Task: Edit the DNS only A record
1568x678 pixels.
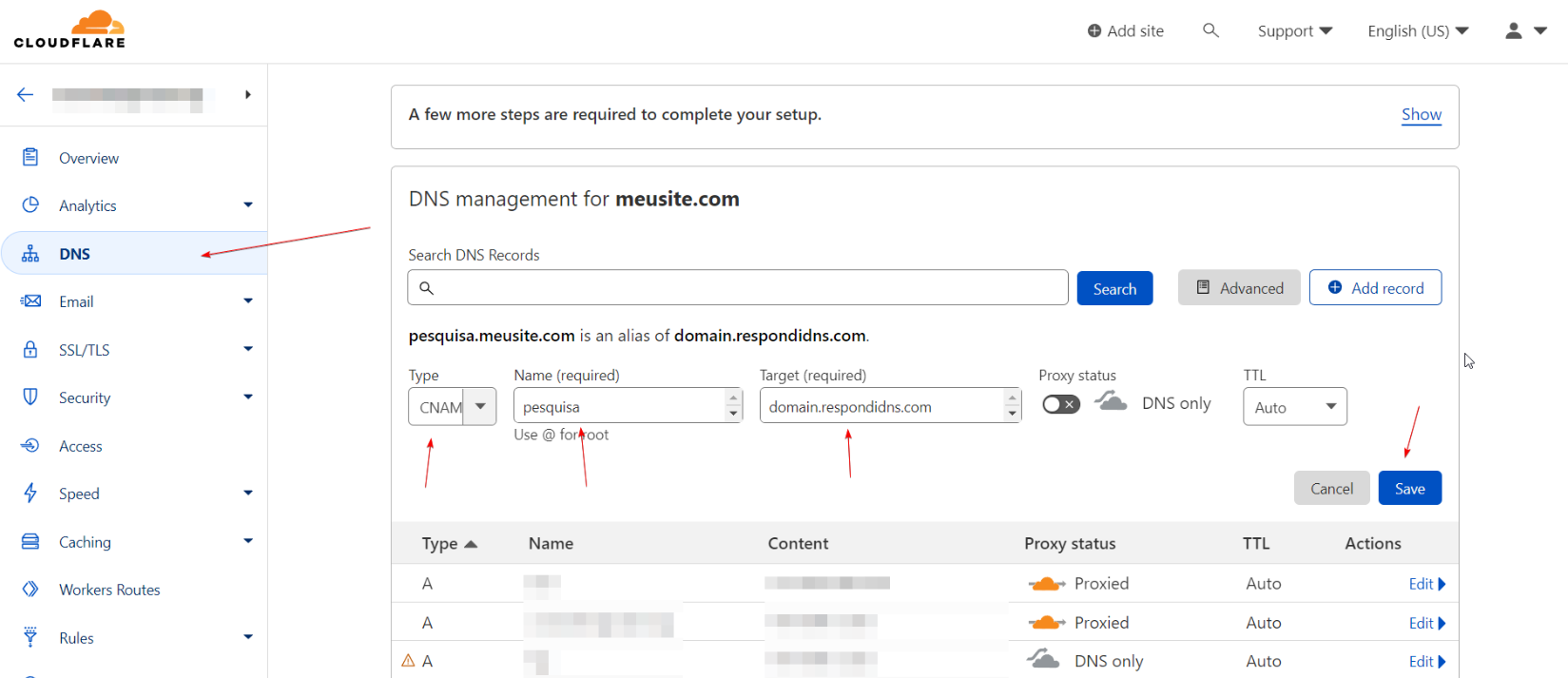Action: pos(1426,661)
